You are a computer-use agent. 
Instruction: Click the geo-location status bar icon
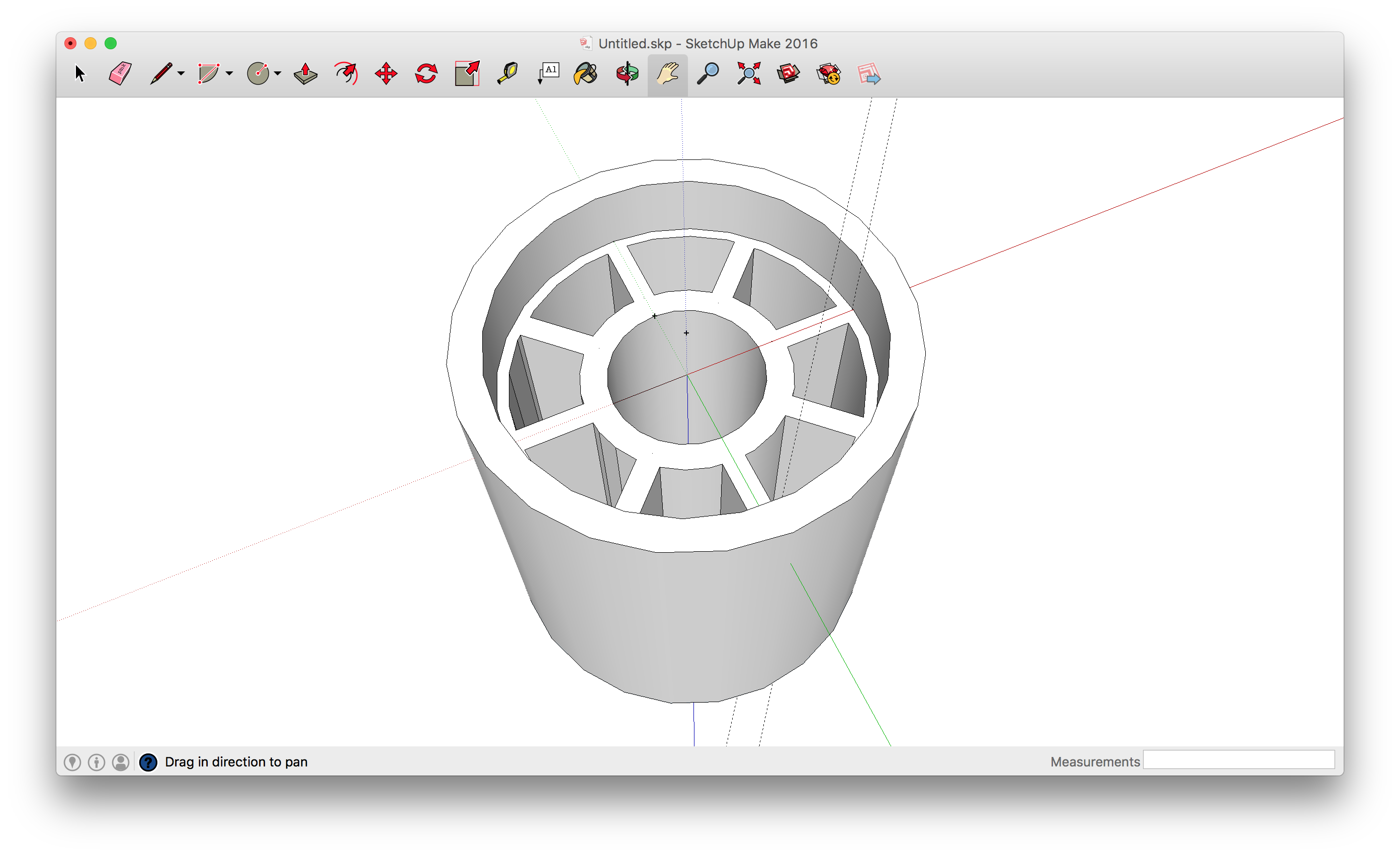coord(72,762)
